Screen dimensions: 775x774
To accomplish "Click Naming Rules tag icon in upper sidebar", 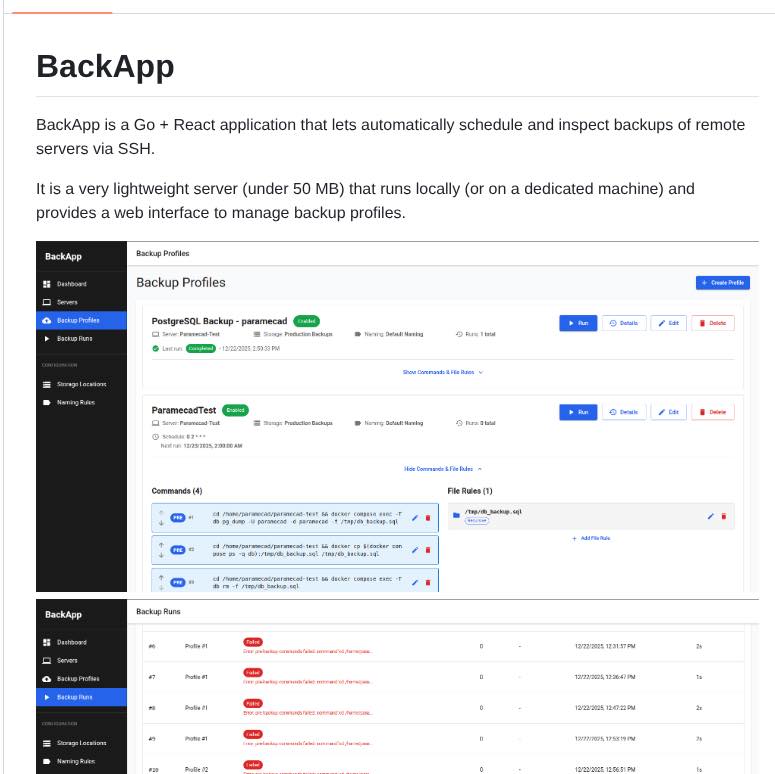I will point(46,402).
